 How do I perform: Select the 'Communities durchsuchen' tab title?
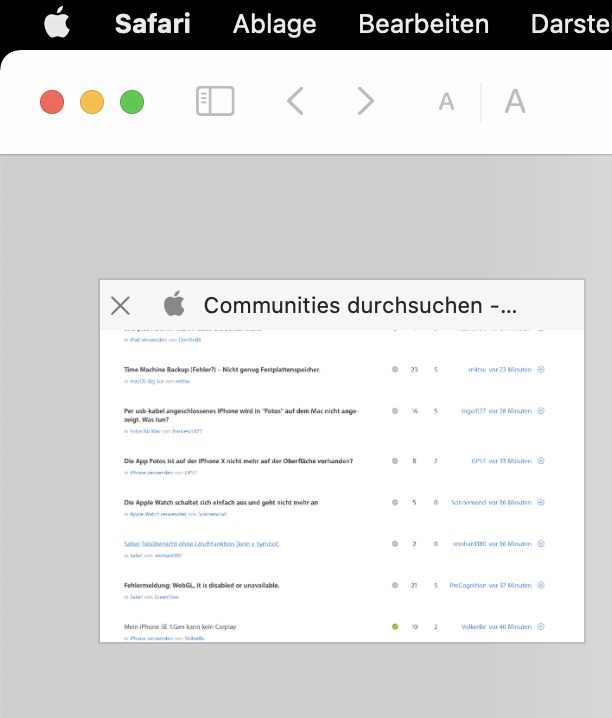360,305
